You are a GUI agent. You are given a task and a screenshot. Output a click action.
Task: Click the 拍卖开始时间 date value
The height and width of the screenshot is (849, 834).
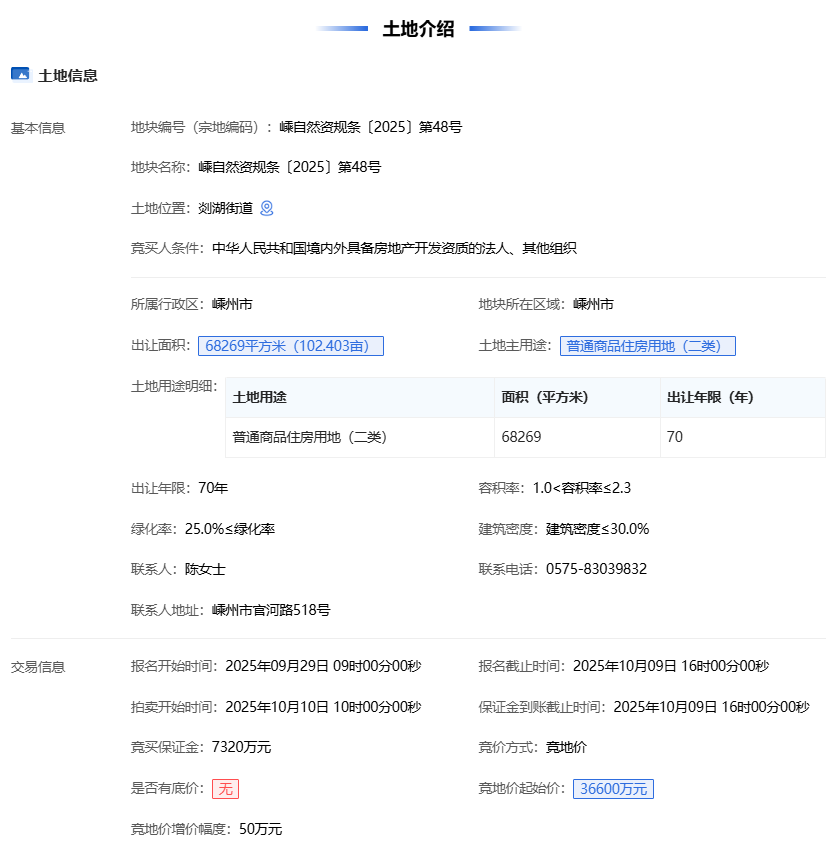[x=323, y=707]
